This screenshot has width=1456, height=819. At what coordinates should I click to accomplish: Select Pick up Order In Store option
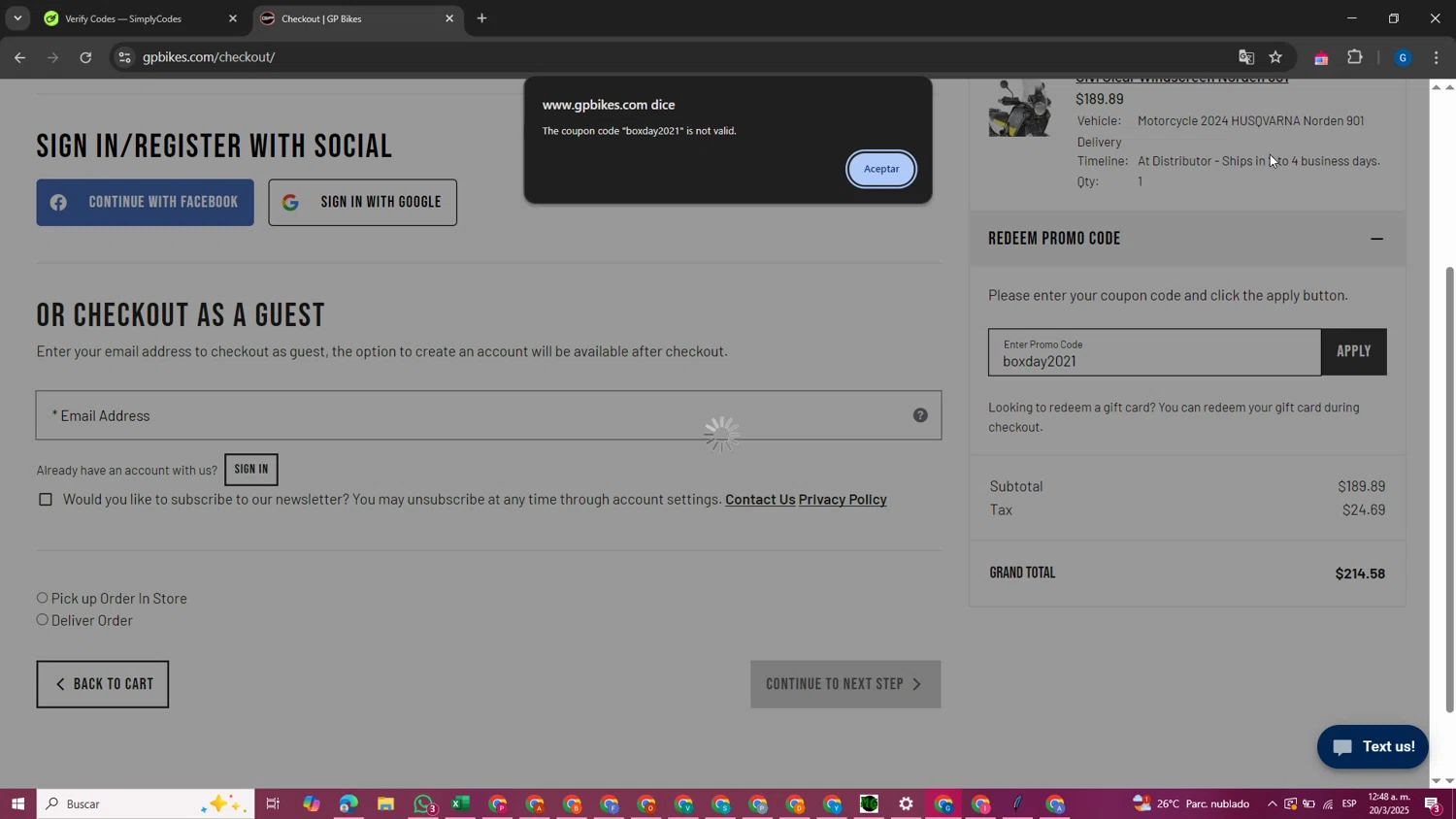pyautogui.click(x=42, y=598)
